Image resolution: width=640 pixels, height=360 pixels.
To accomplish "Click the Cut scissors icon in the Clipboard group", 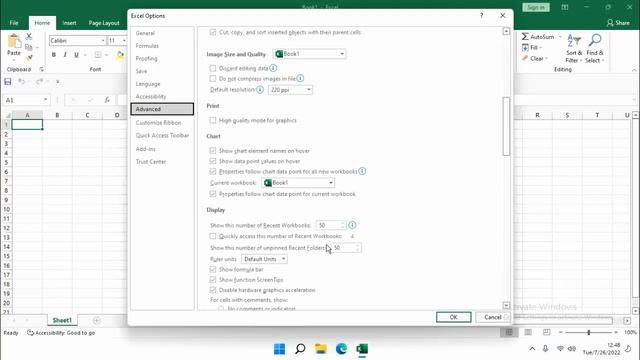I will [29, 36].
